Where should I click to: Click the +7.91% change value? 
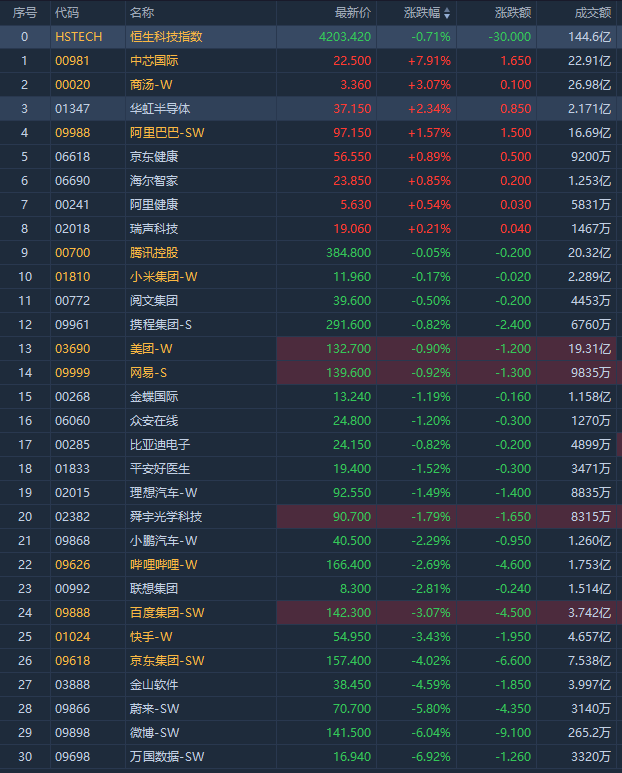pyautogui.click(x=429, y=61)
